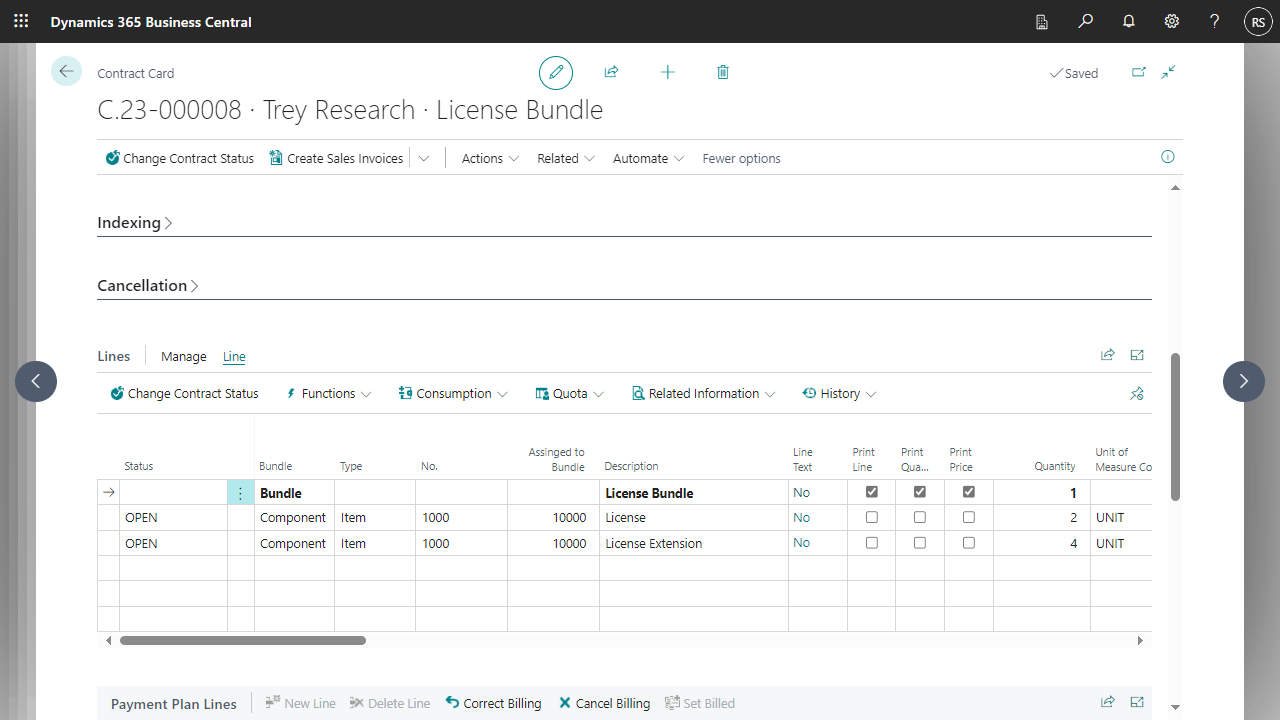Open the notifications bell
Image resolution: width=1280 pixels, height=720 pixels.
pyautogui.click(x=1129, y=21)
